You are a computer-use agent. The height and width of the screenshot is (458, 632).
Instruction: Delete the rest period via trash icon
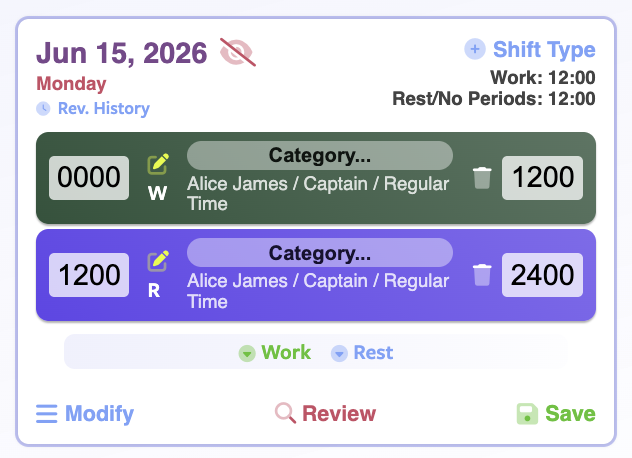pyautogui.click(x=482, y=275)
